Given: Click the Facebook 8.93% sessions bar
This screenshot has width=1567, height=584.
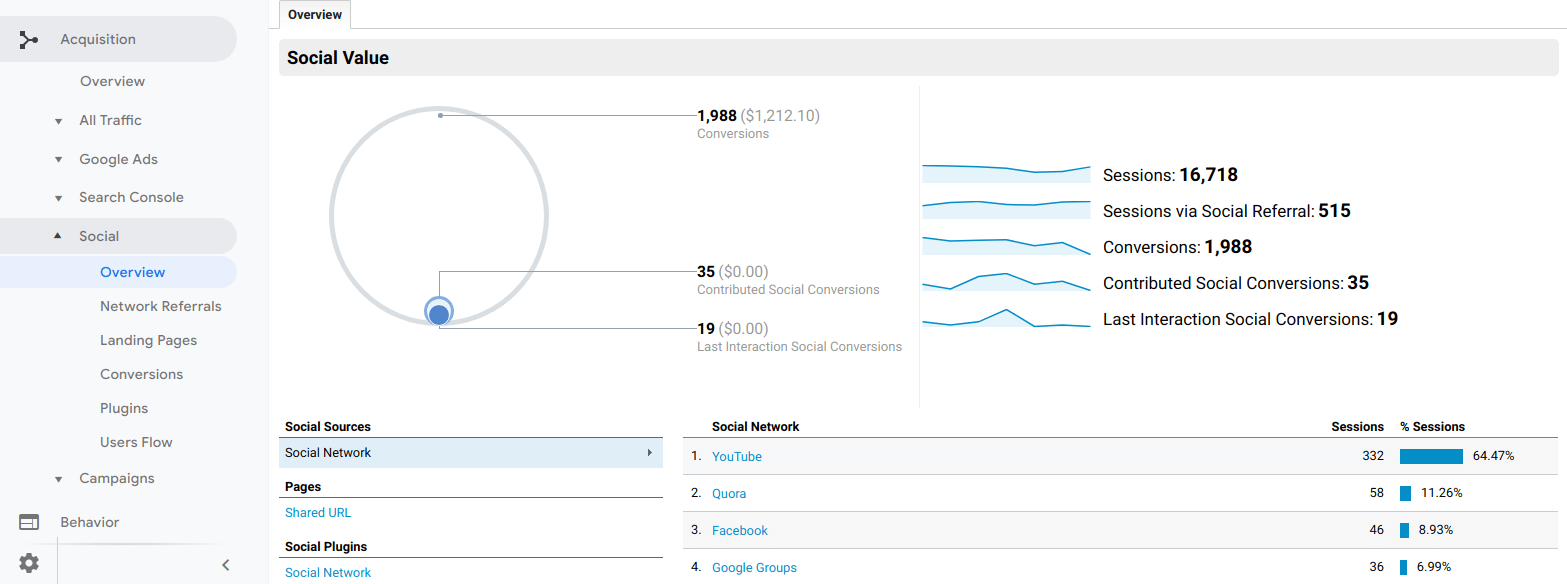Looking at the screenshot, I should (x=1404, y=530).
